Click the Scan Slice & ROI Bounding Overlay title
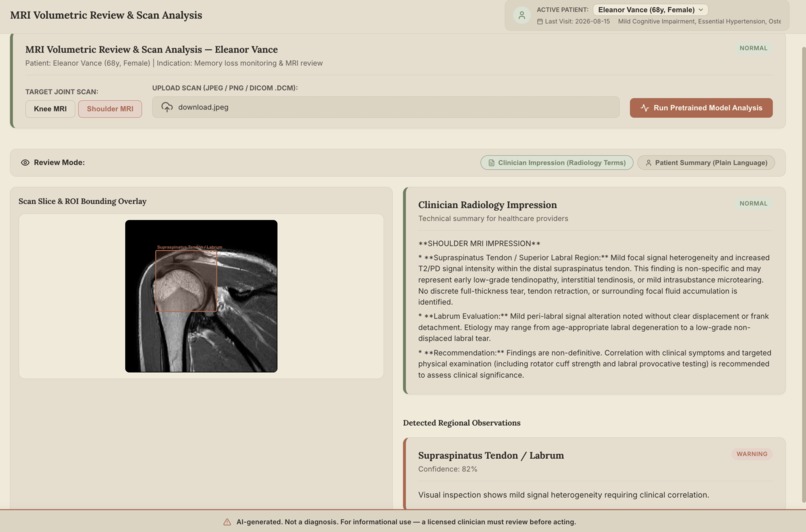Viewport: 806px width, 532px height. (82, 201)
